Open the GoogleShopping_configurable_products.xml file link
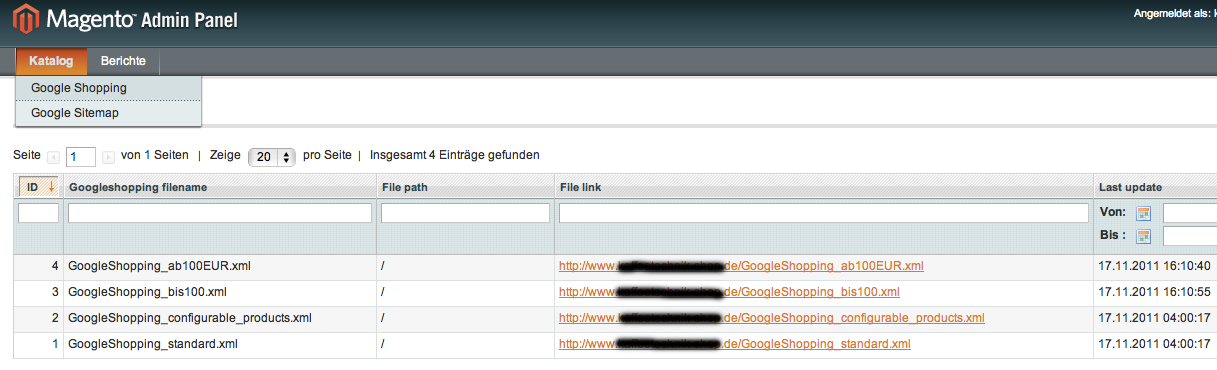The width and height of the screenshot is (1217, 370). 772,318
